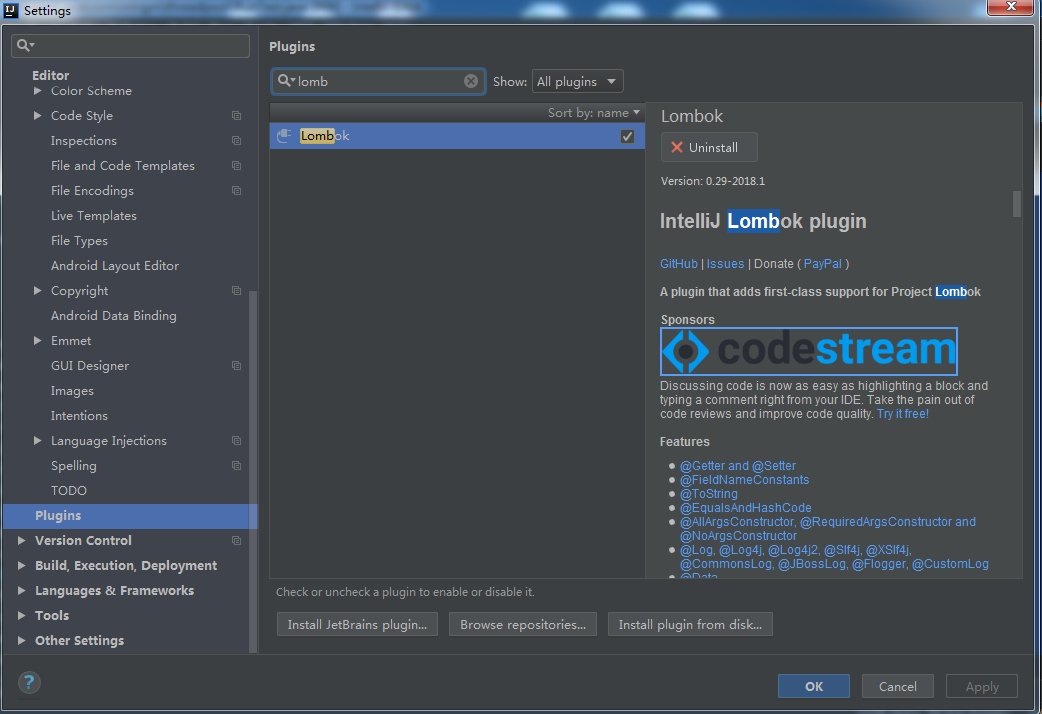This screenshot has width=1042, height=714.
Task: Open the Sort by name dropdown
Action: click(x=593, y=113)
